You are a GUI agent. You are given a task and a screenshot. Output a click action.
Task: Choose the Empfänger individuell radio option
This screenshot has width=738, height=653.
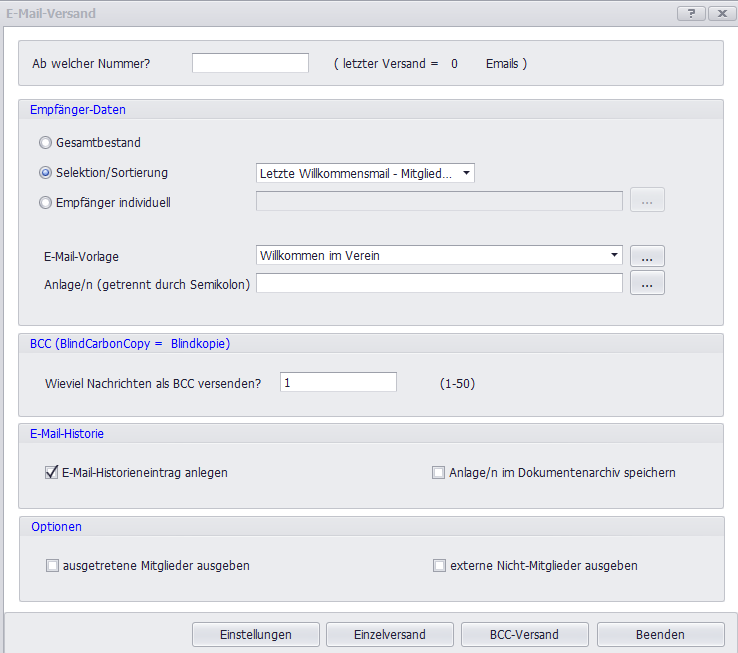[x=45, y=202]
